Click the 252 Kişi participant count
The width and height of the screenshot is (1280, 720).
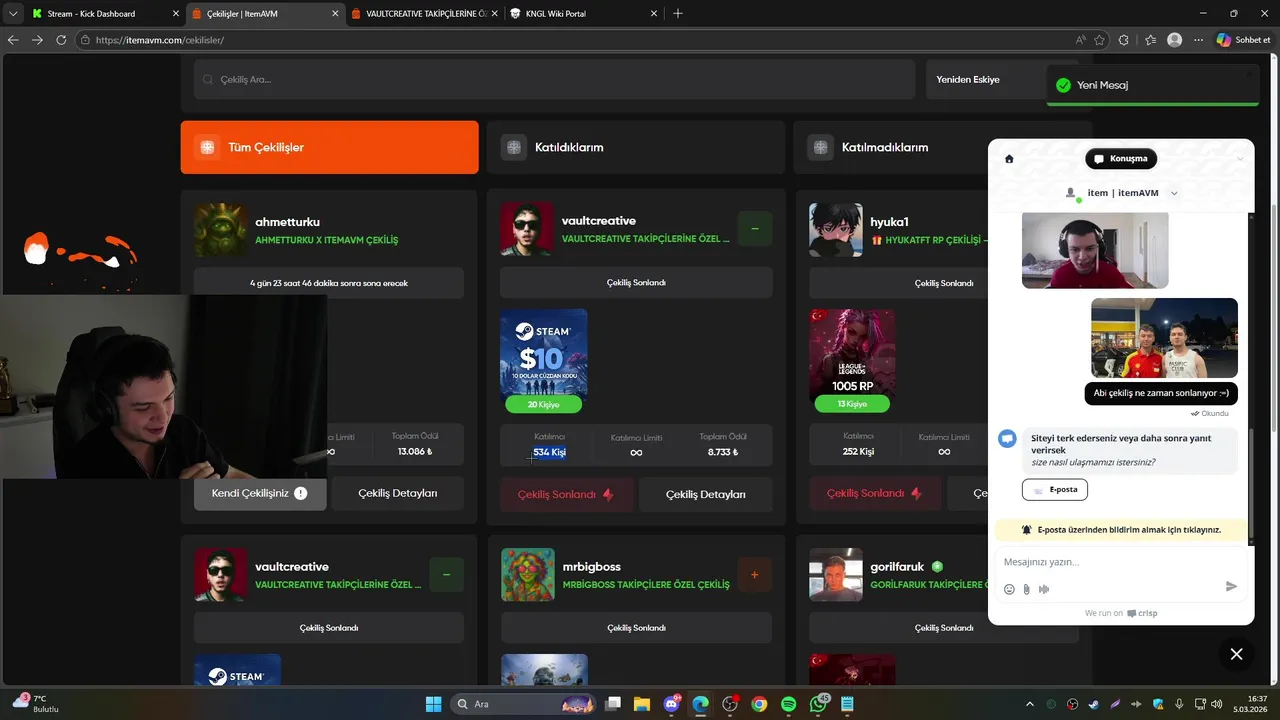point(858,452)
